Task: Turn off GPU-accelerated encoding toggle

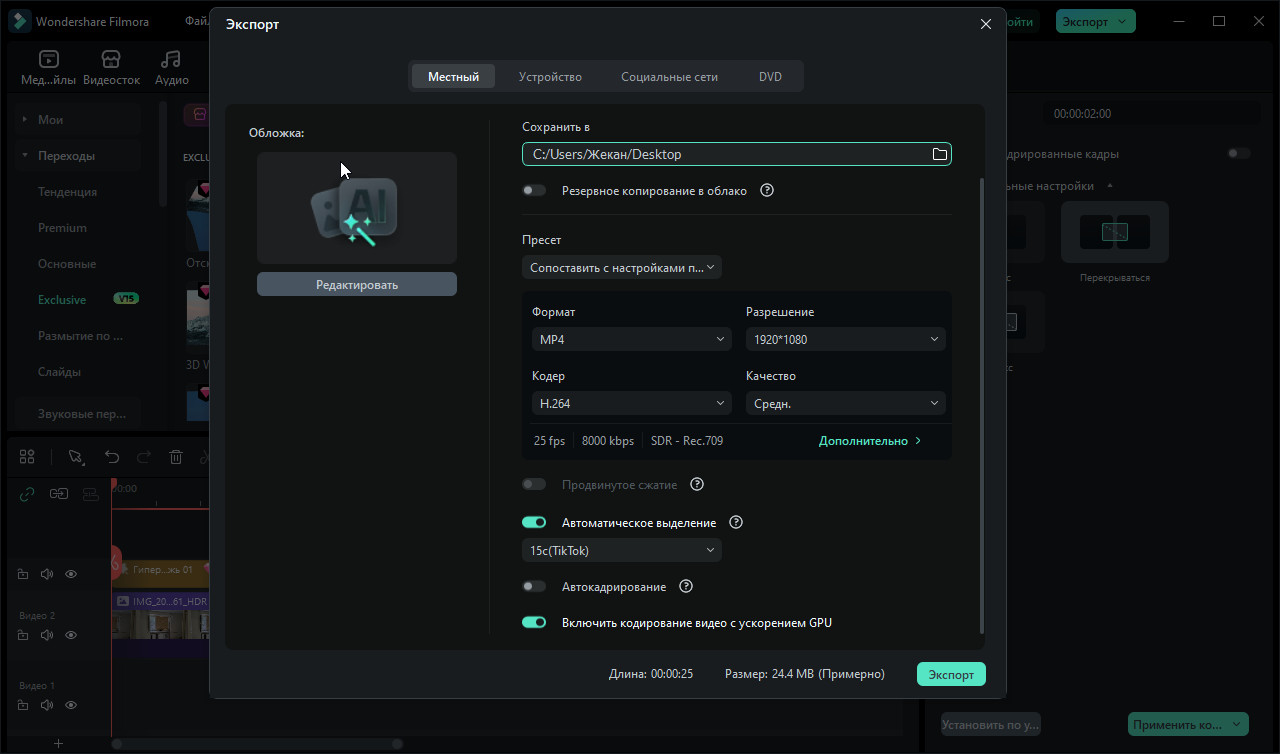Action: 534,622
